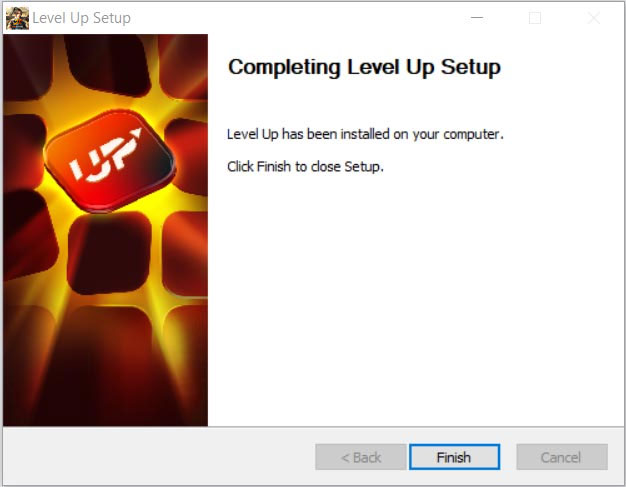This screenshot has height=487, width=626.
Task: Click the greyed-out maximize button
Action: click(535, 18)
